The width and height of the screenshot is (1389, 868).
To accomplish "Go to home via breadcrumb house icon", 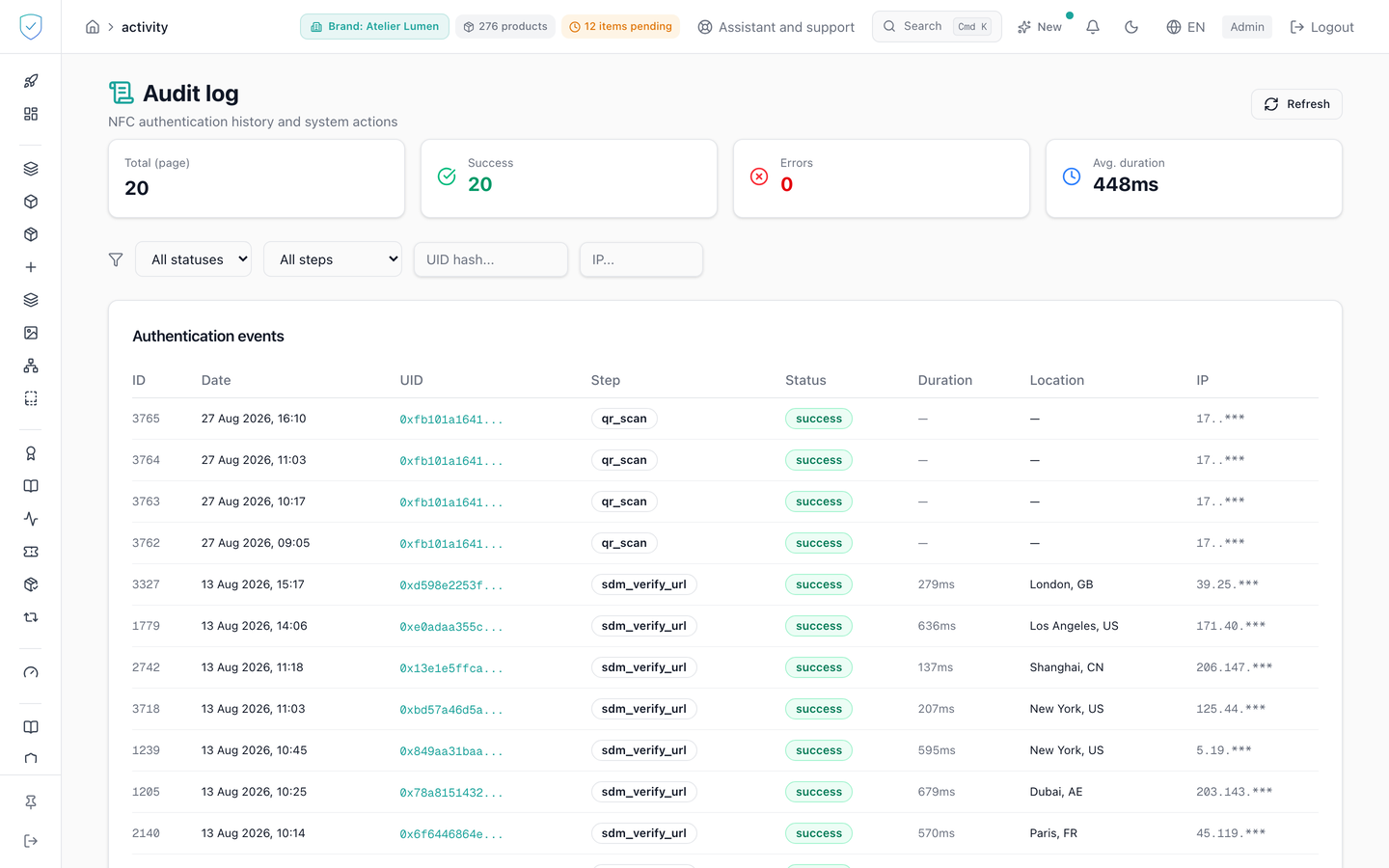I will click(x=93, y=27).
